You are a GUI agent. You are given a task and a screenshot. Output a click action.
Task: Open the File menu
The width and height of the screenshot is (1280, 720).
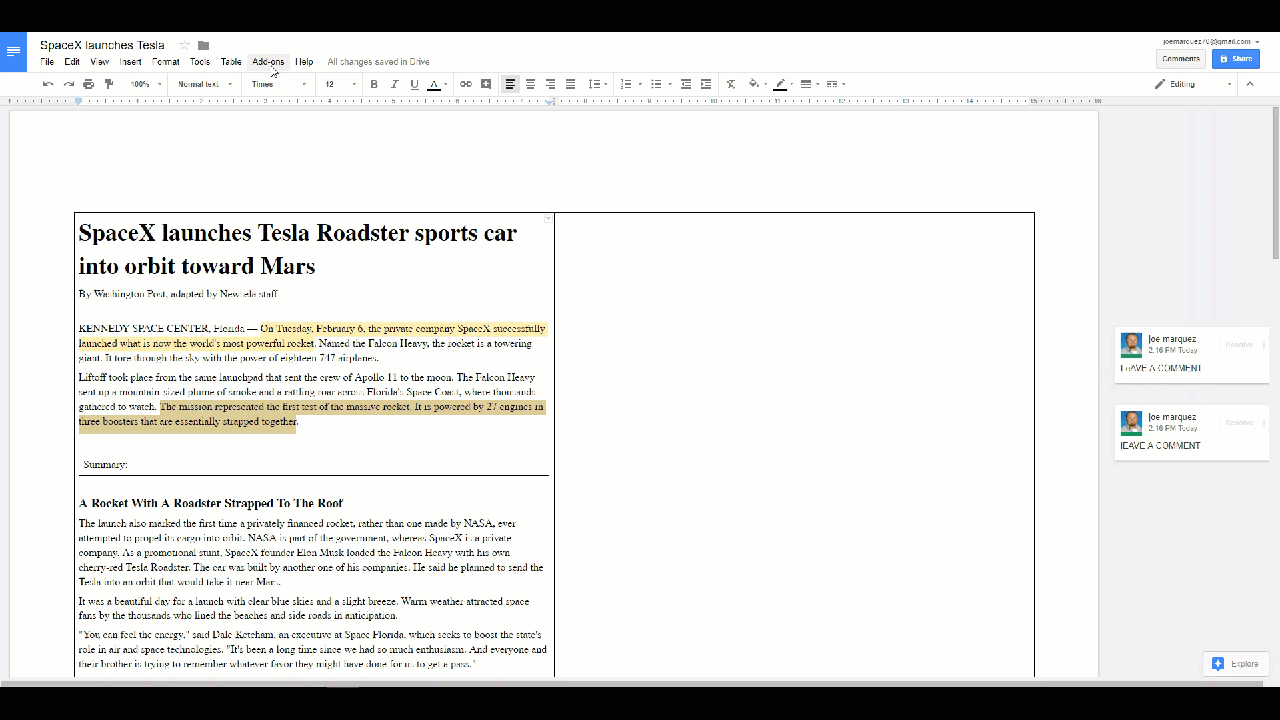(47, 62)
